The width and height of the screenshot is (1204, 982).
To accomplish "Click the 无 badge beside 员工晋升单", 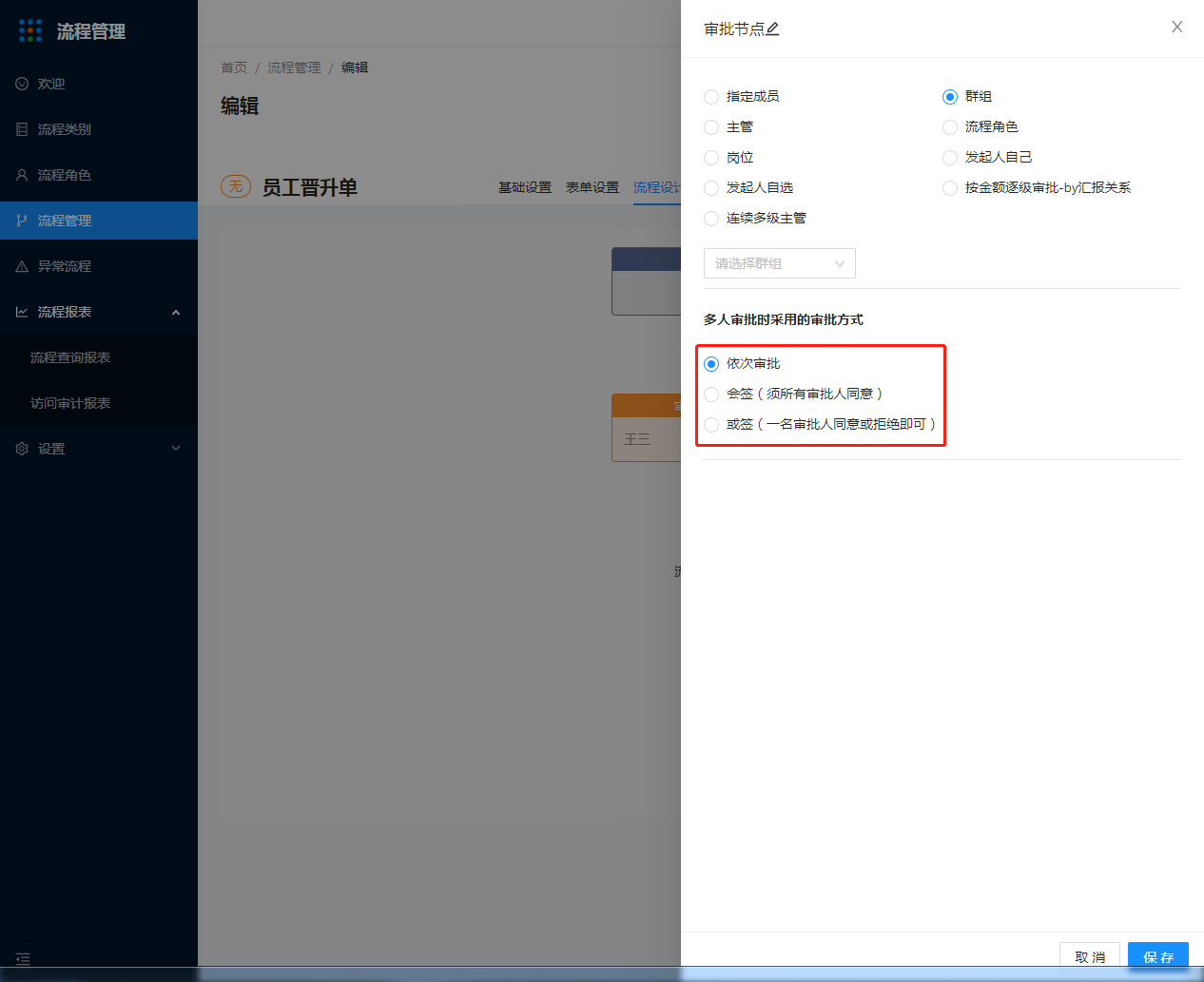I will pyautogui.click(x=236, y=186).
